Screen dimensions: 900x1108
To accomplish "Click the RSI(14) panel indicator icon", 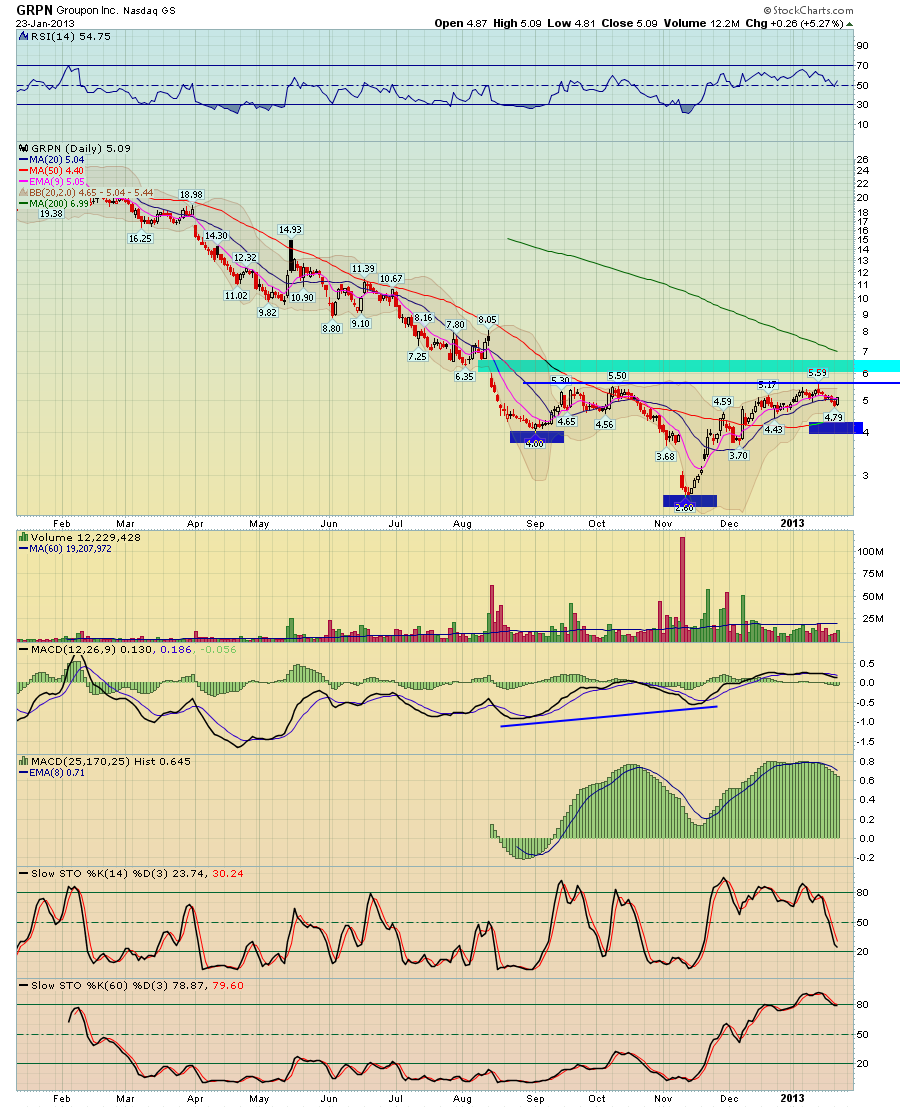I will coord(23,36).
